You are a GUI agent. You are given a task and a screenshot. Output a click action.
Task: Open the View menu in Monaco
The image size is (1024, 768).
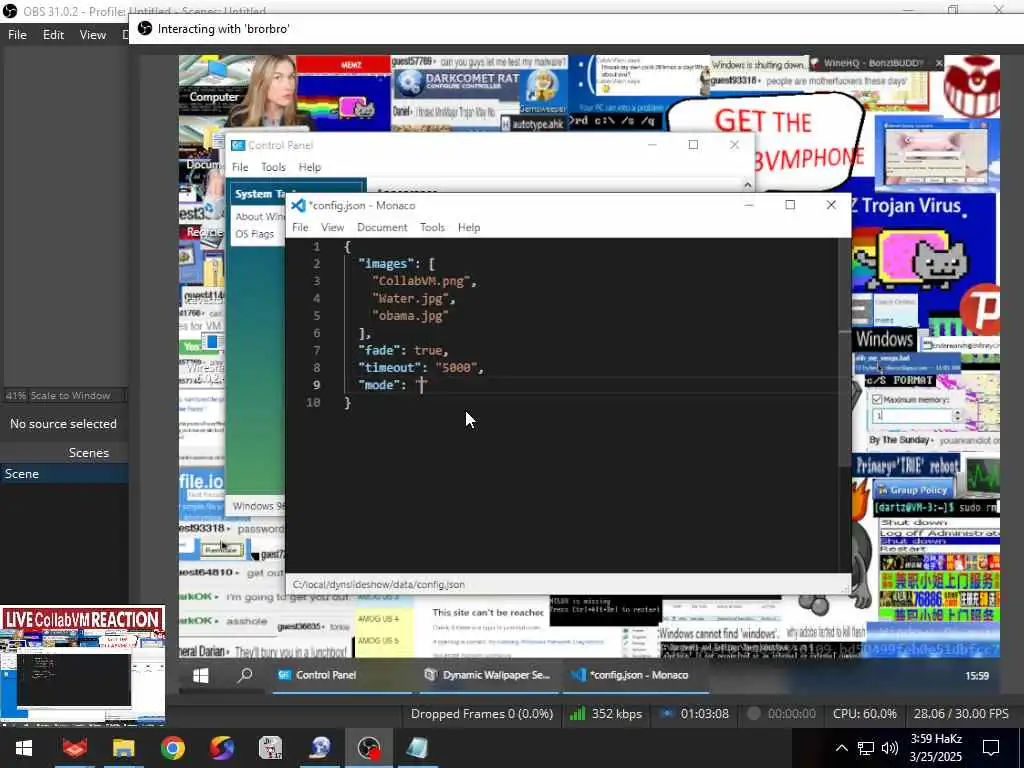coord(332,227)
